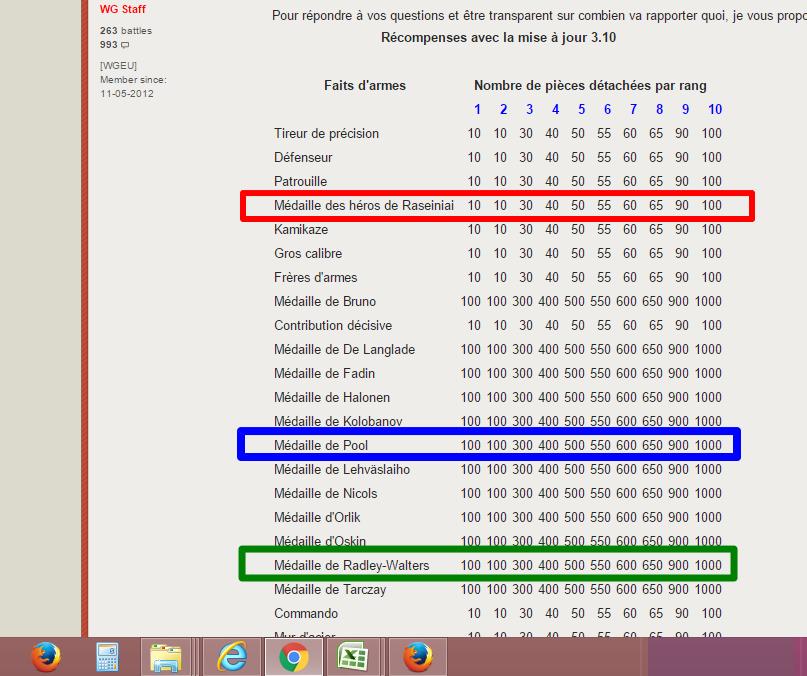Click rank 1 value 100 in Médaille de Pool row
807x676 pixels.
pyautogui.click(x=470, y=445)
